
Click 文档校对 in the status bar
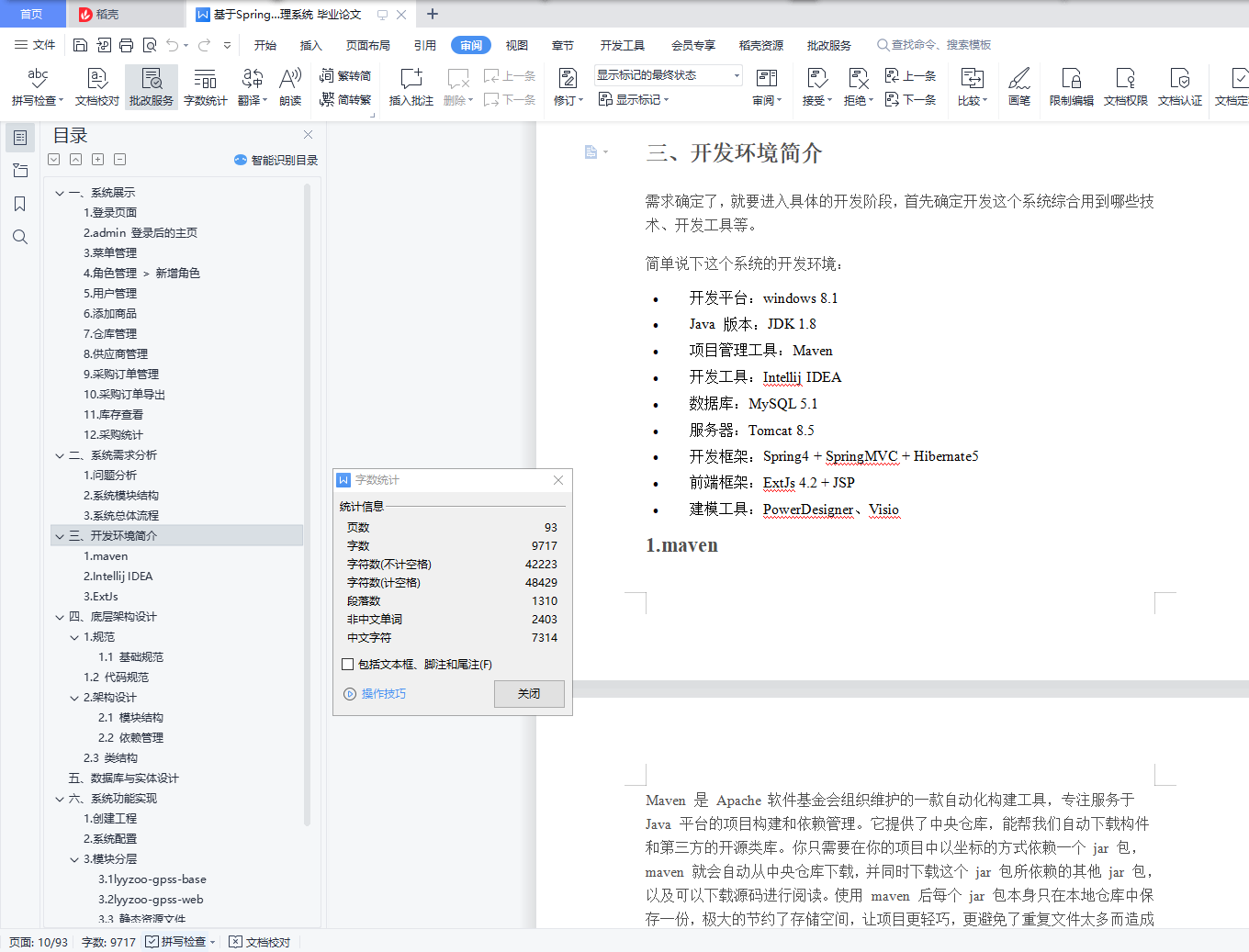pos(260,942)
